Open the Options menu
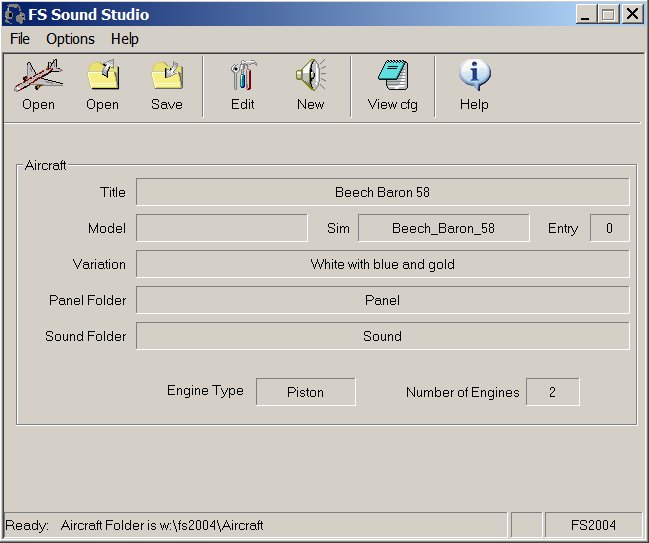Image resolution: width=649 pixels, height=543 pixels. point(70,39)
